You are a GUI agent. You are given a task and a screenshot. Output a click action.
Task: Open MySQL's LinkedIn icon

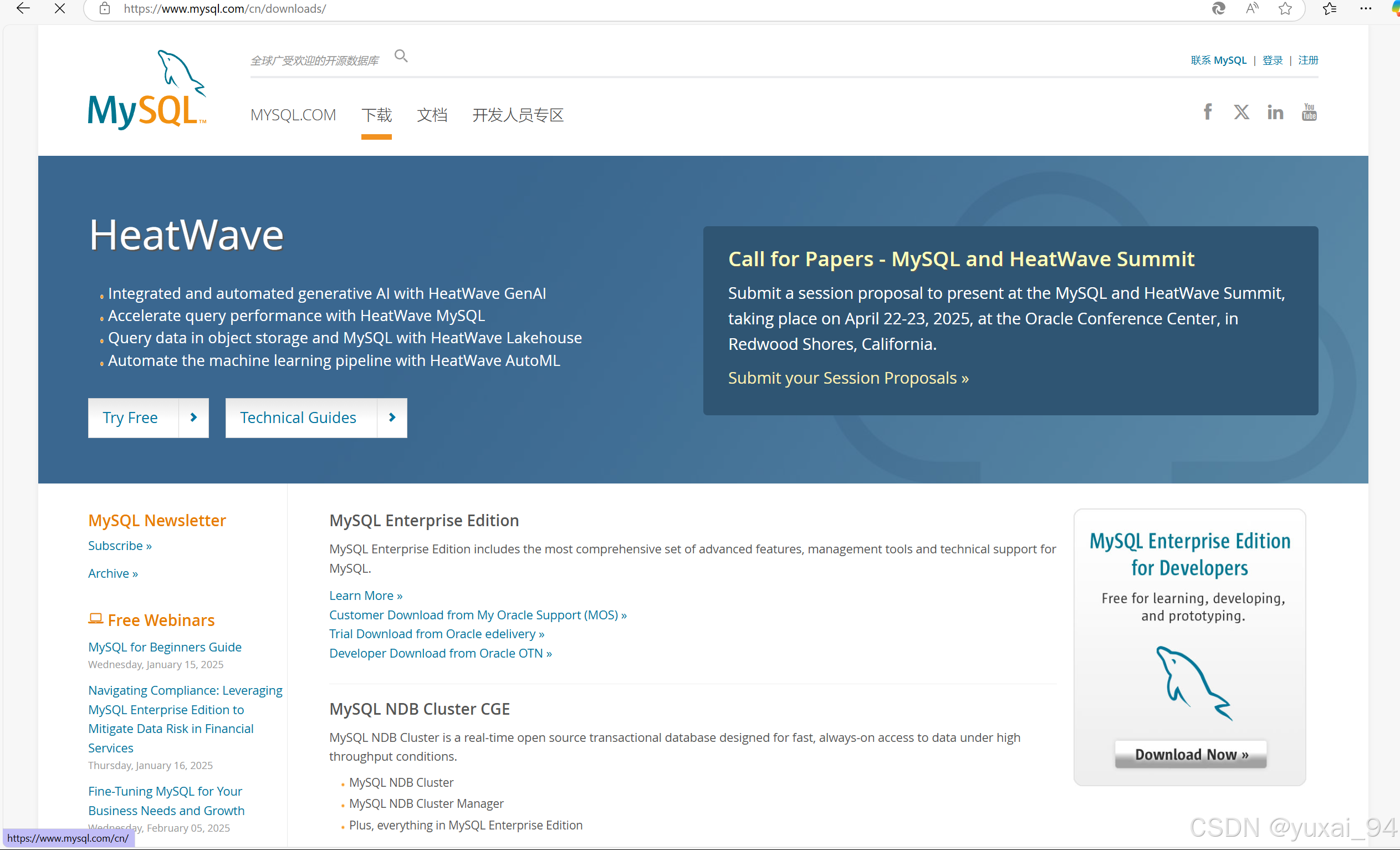click(1275, 113)
